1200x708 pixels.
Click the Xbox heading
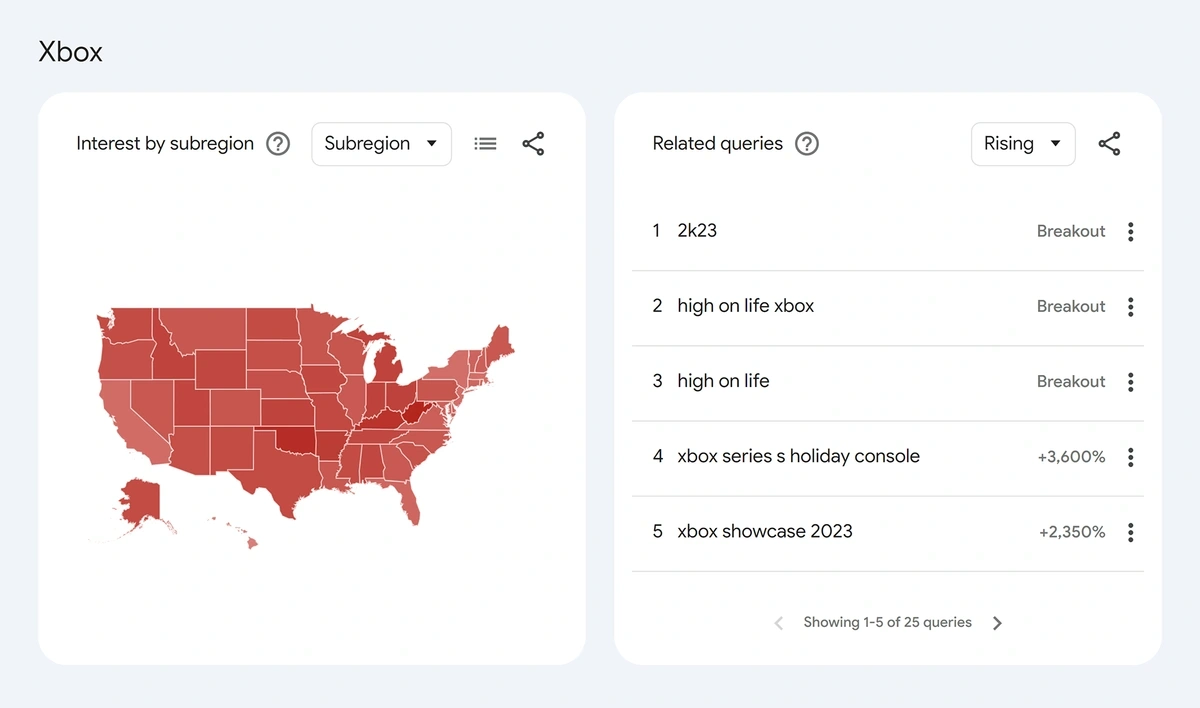[71, 52]
